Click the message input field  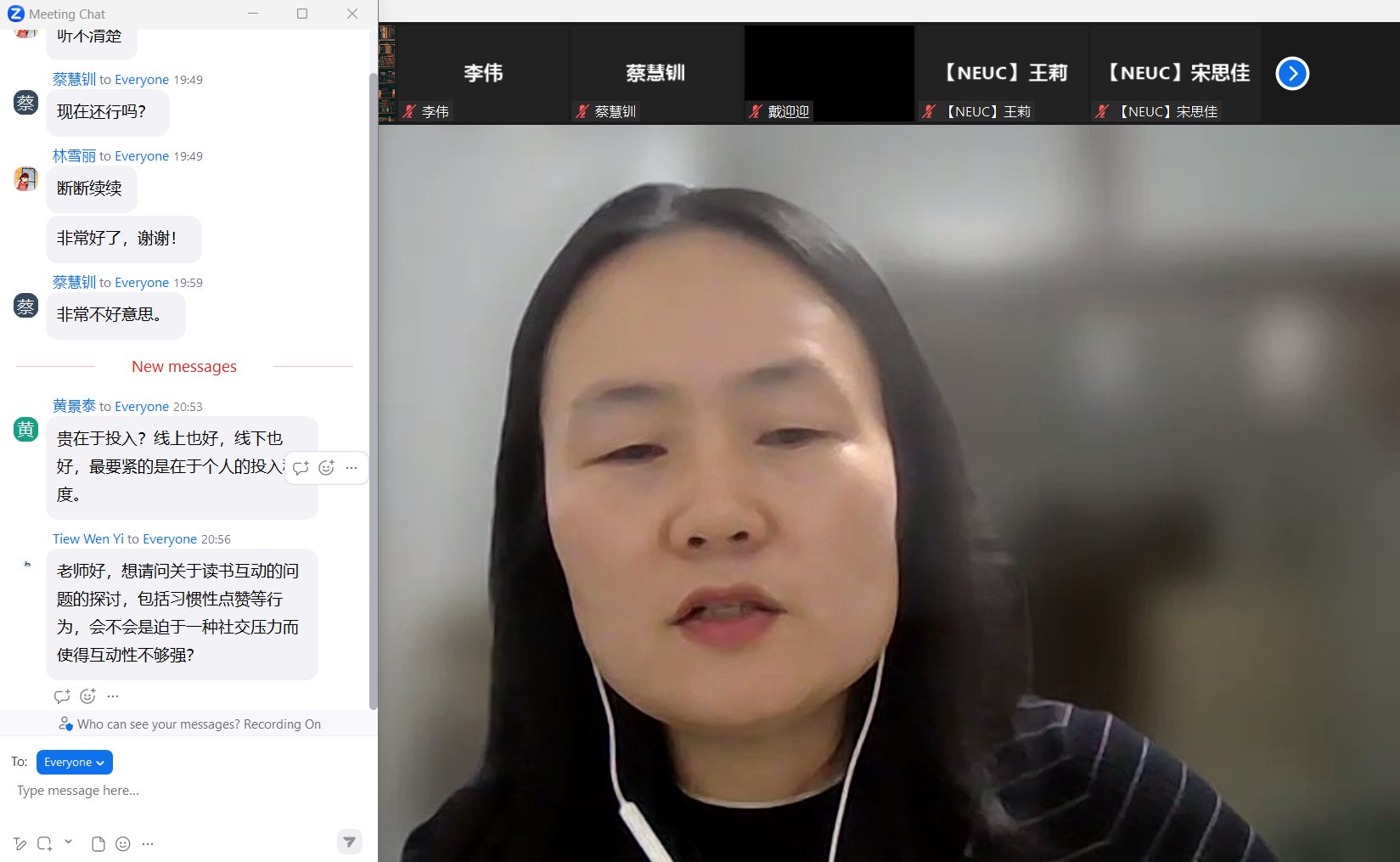tap(187, 791)
